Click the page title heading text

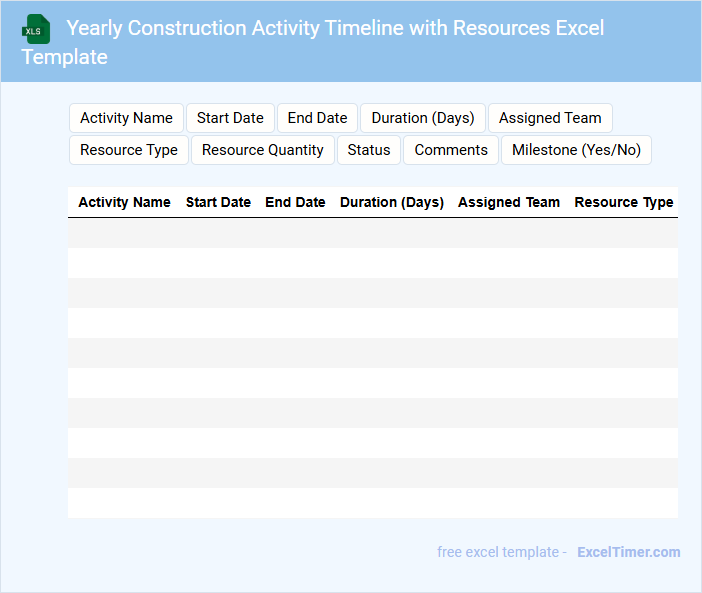coord(335,28)
